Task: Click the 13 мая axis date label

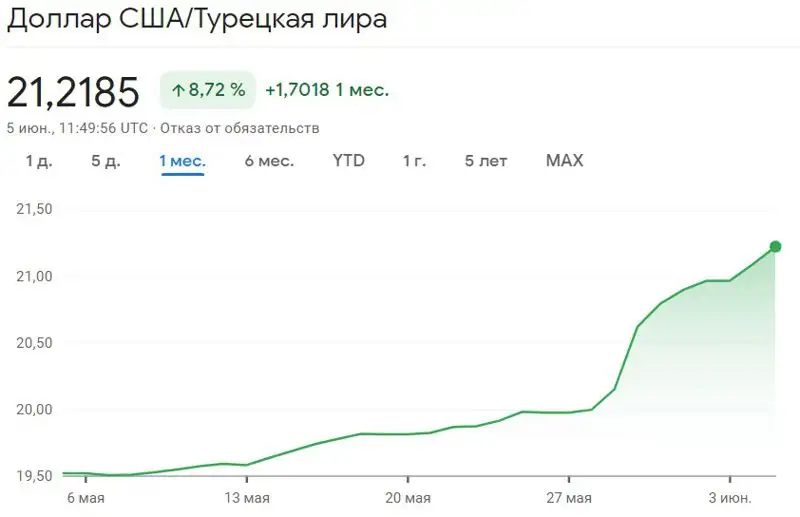Action: click(246, 498)
